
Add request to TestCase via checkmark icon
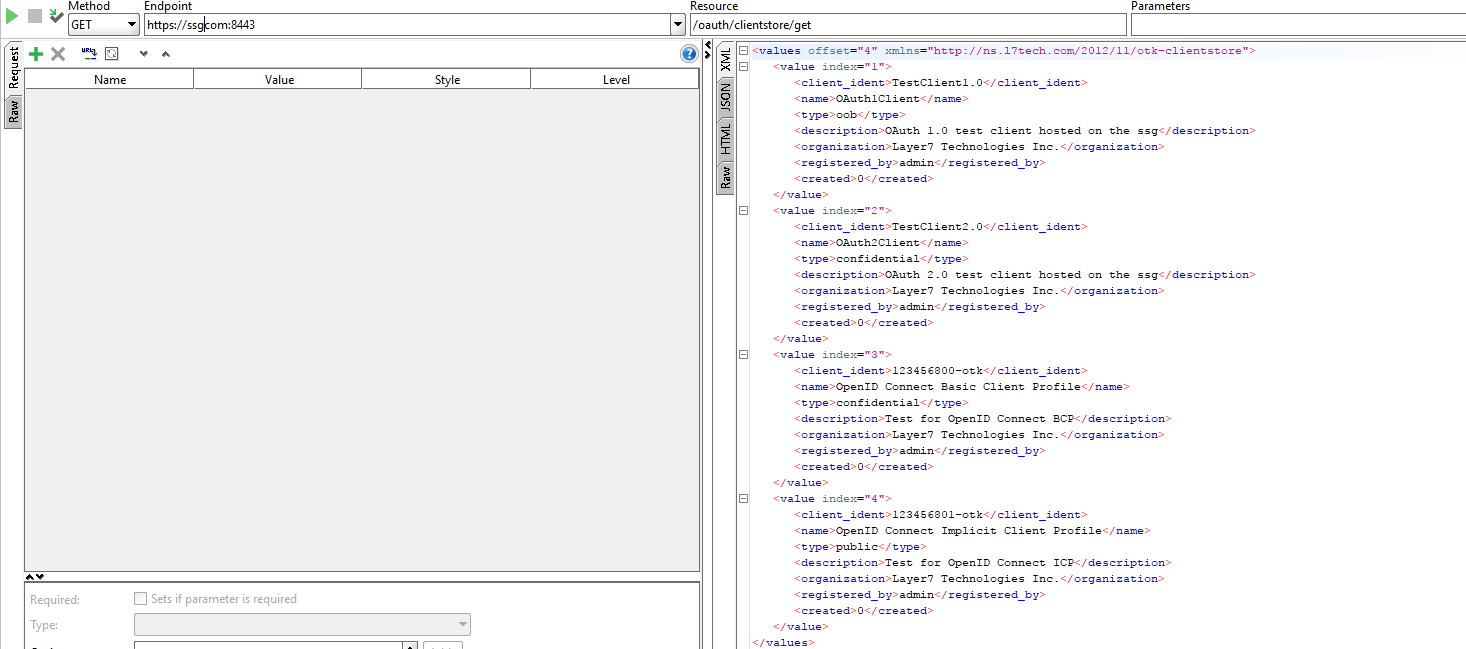(x=55, y=15)
